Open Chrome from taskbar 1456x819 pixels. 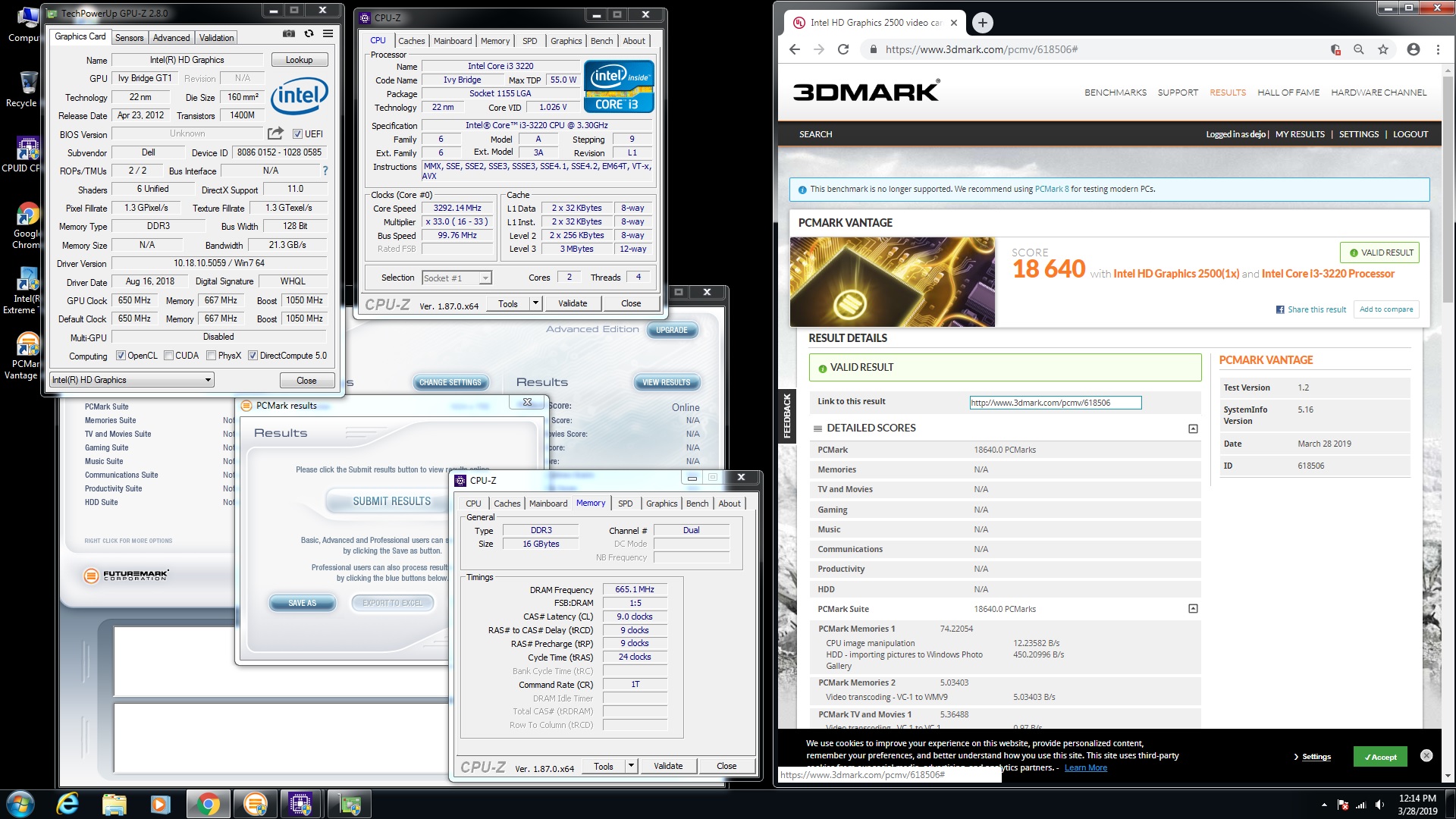(208, 804)
